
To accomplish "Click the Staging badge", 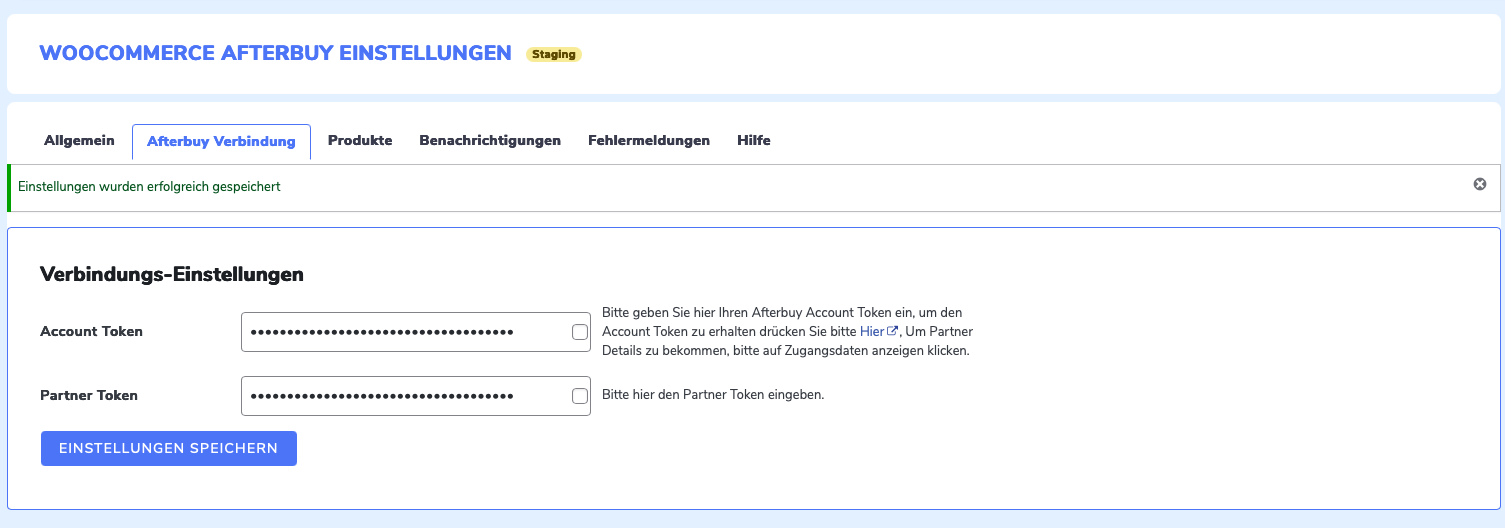I will [554, 54].
